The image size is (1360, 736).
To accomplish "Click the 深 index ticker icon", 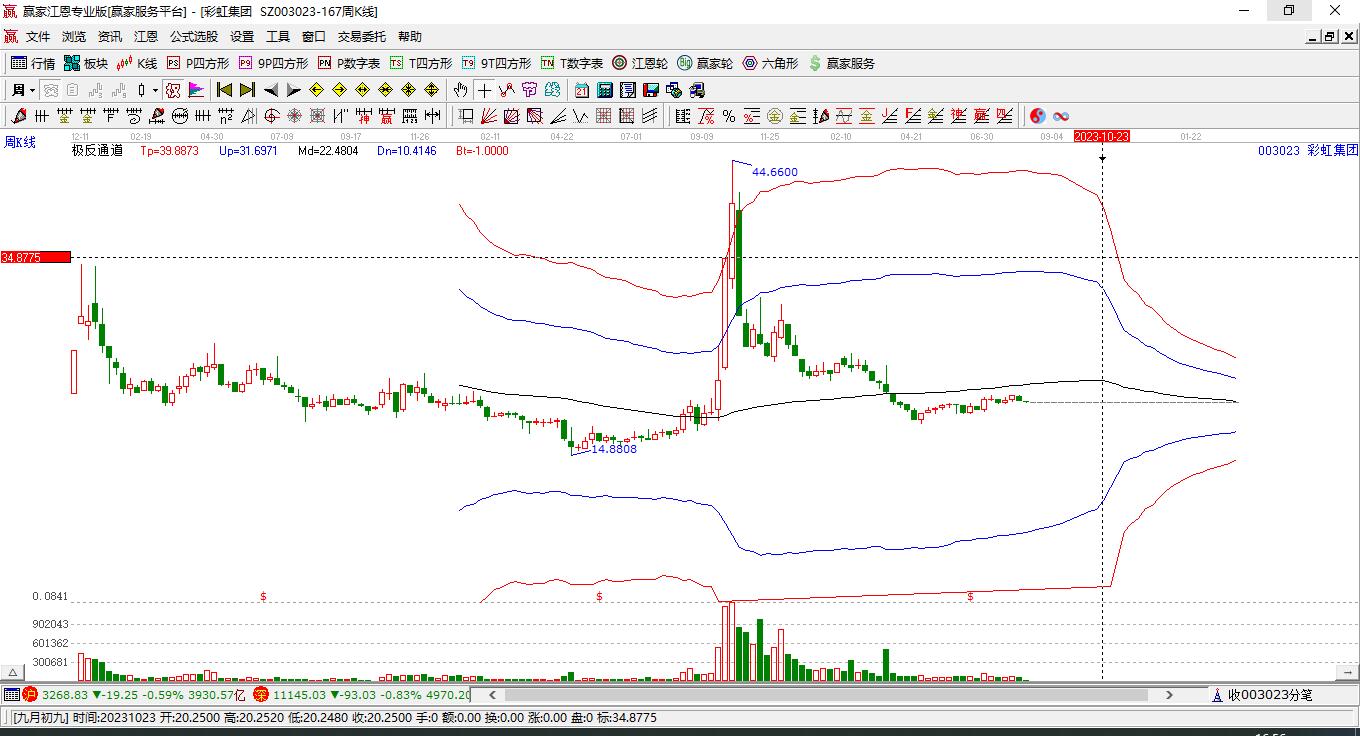I will (261, 695).
